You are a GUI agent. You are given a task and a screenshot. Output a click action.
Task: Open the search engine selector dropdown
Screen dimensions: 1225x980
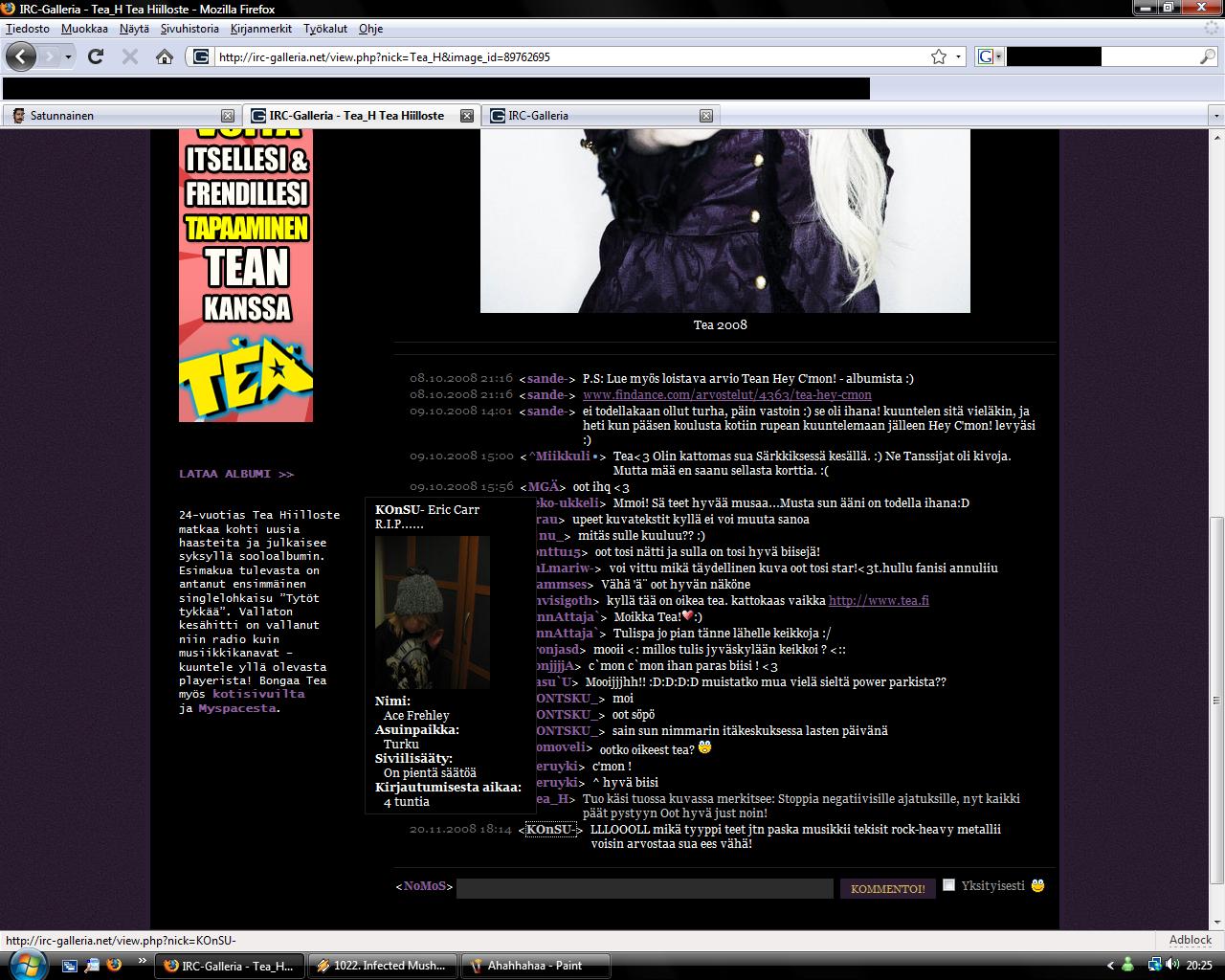[x=989, y=56]
